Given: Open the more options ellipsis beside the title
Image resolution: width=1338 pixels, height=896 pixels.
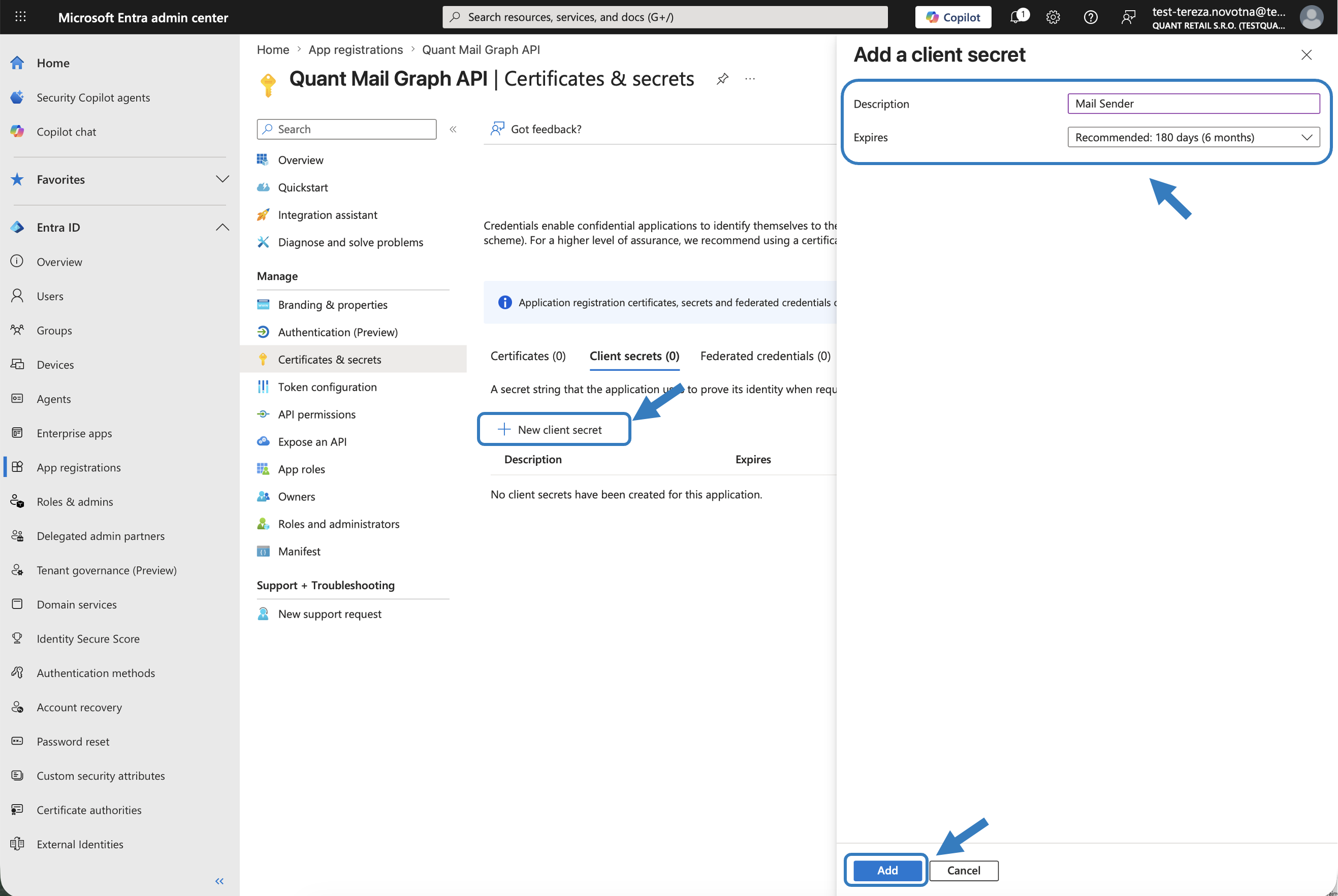Looking at the screenshot, I should (x=750, y=79).
